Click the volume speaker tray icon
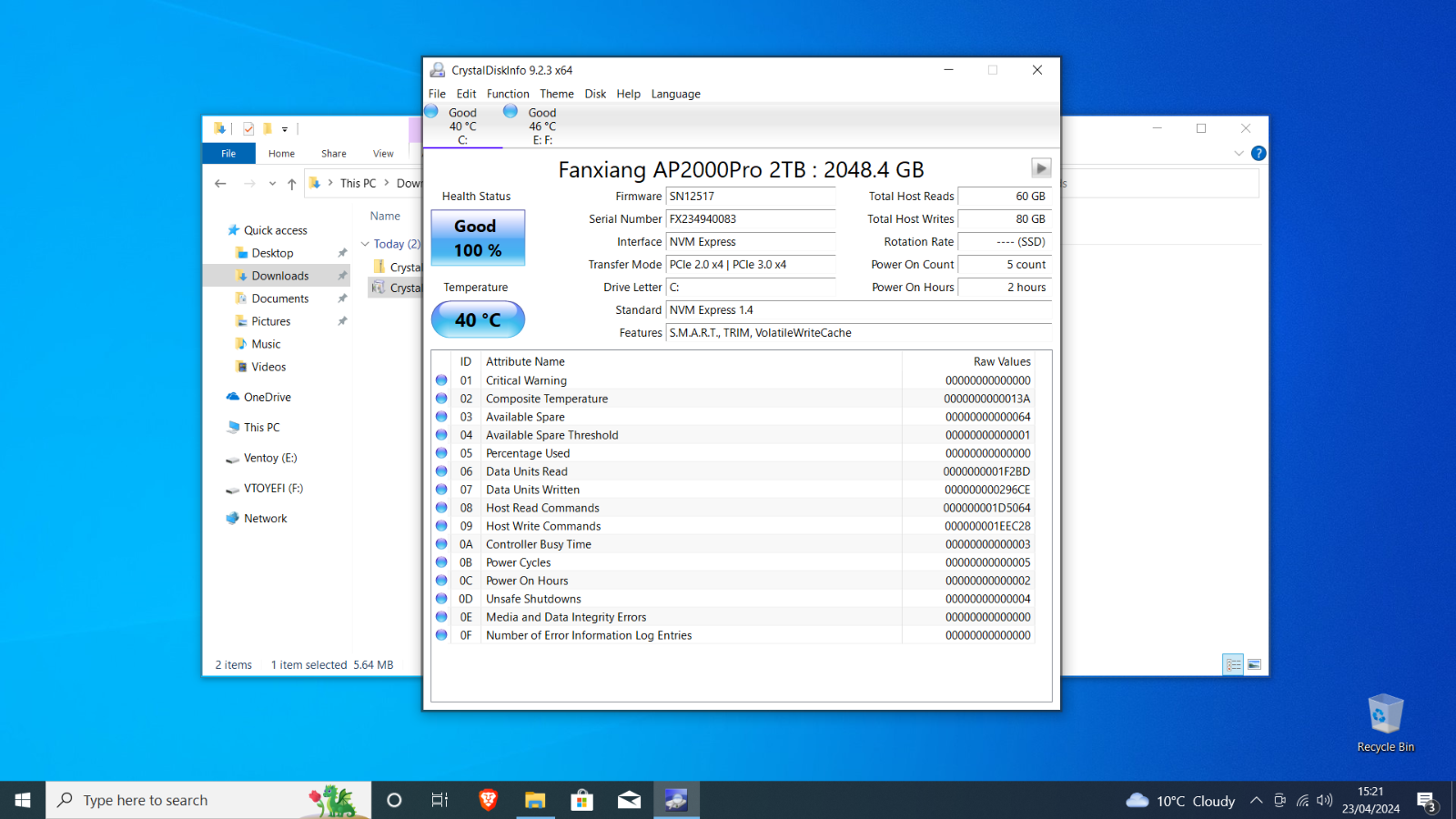Screen dimensions: 1456x819 [x=1324, y=801]
